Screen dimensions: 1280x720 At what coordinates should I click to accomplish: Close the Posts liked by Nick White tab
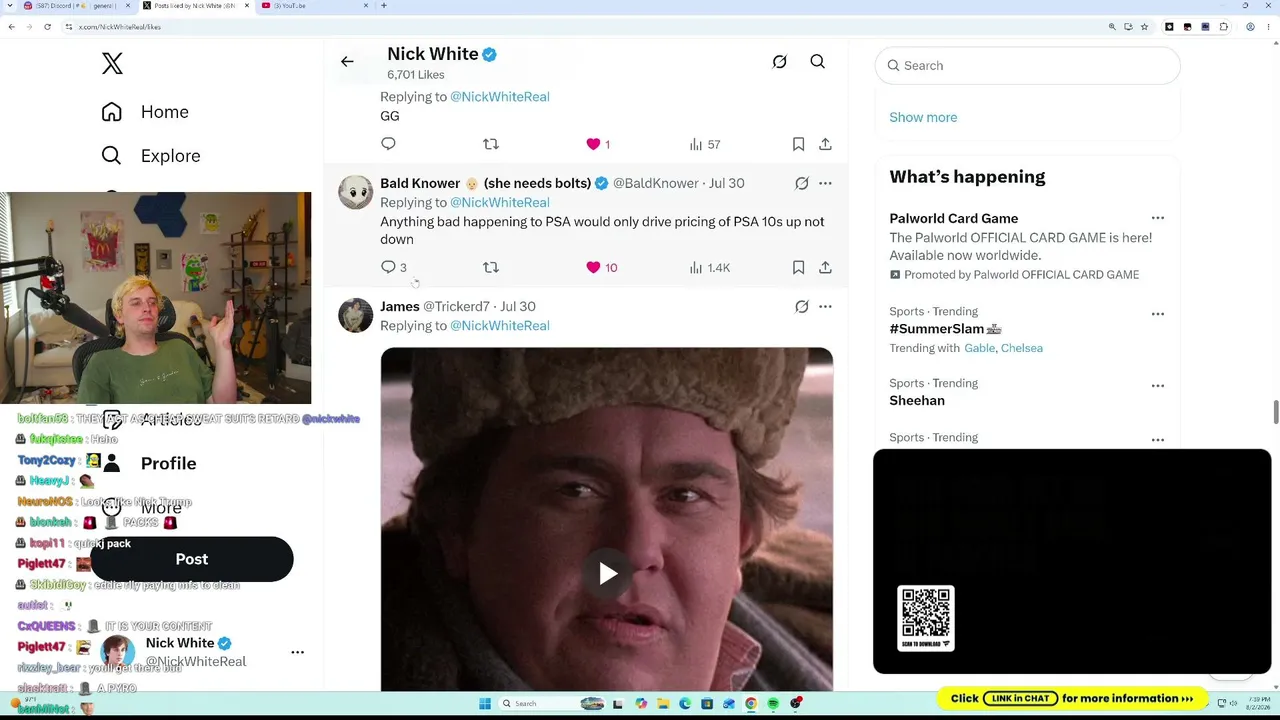(x=247, y=6)
